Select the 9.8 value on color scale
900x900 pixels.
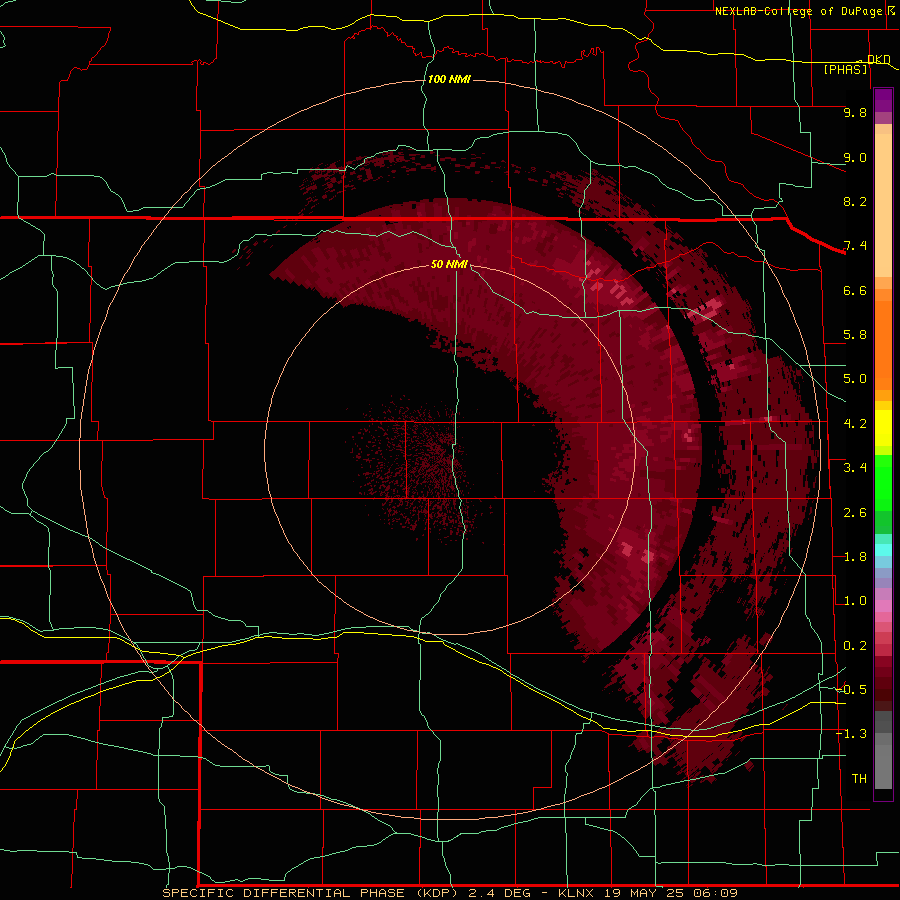point(855,112)
